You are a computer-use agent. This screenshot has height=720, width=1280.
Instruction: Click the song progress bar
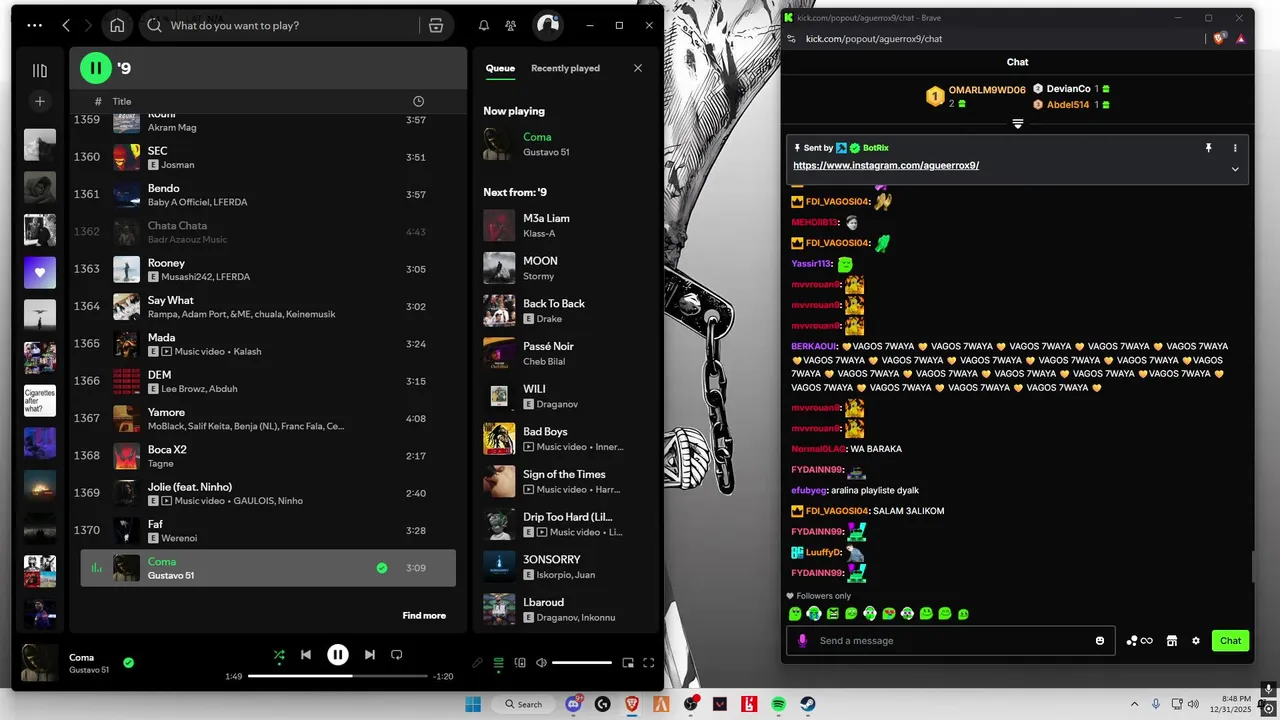(337, 676)
